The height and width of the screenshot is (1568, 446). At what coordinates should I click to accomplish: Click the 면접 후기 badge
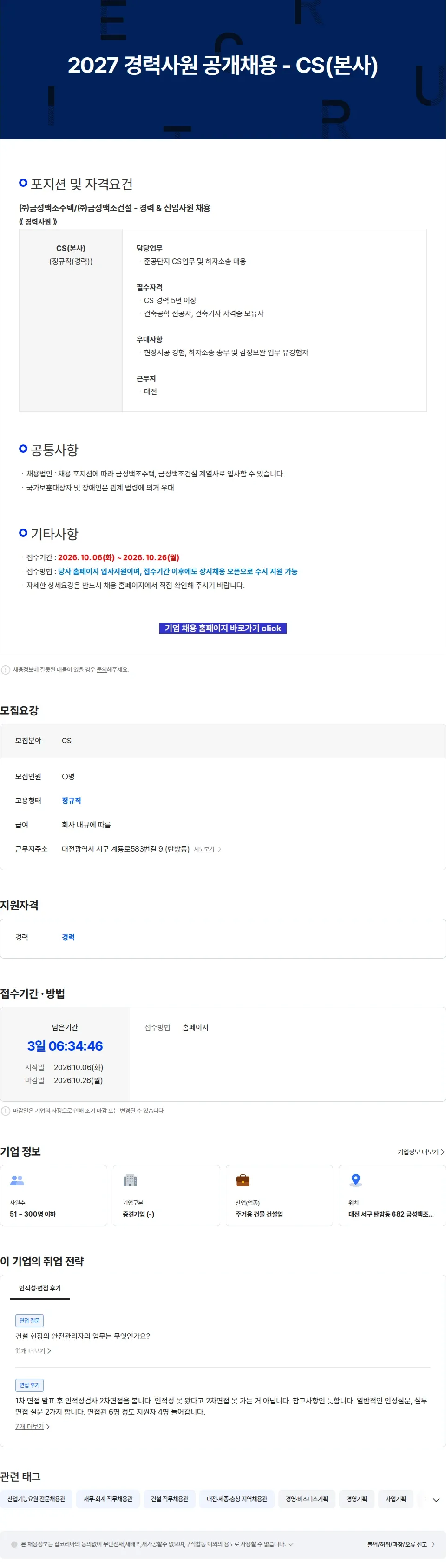29,1385
